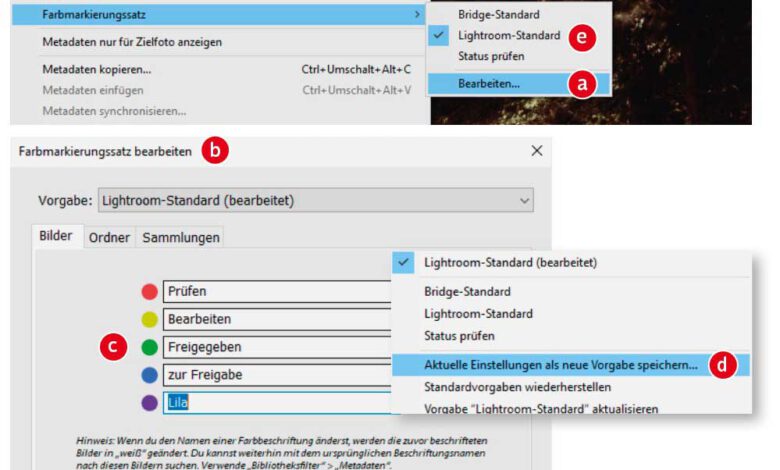Click the Lila text field
The image size is (780, 470).
tap(277, 402)
